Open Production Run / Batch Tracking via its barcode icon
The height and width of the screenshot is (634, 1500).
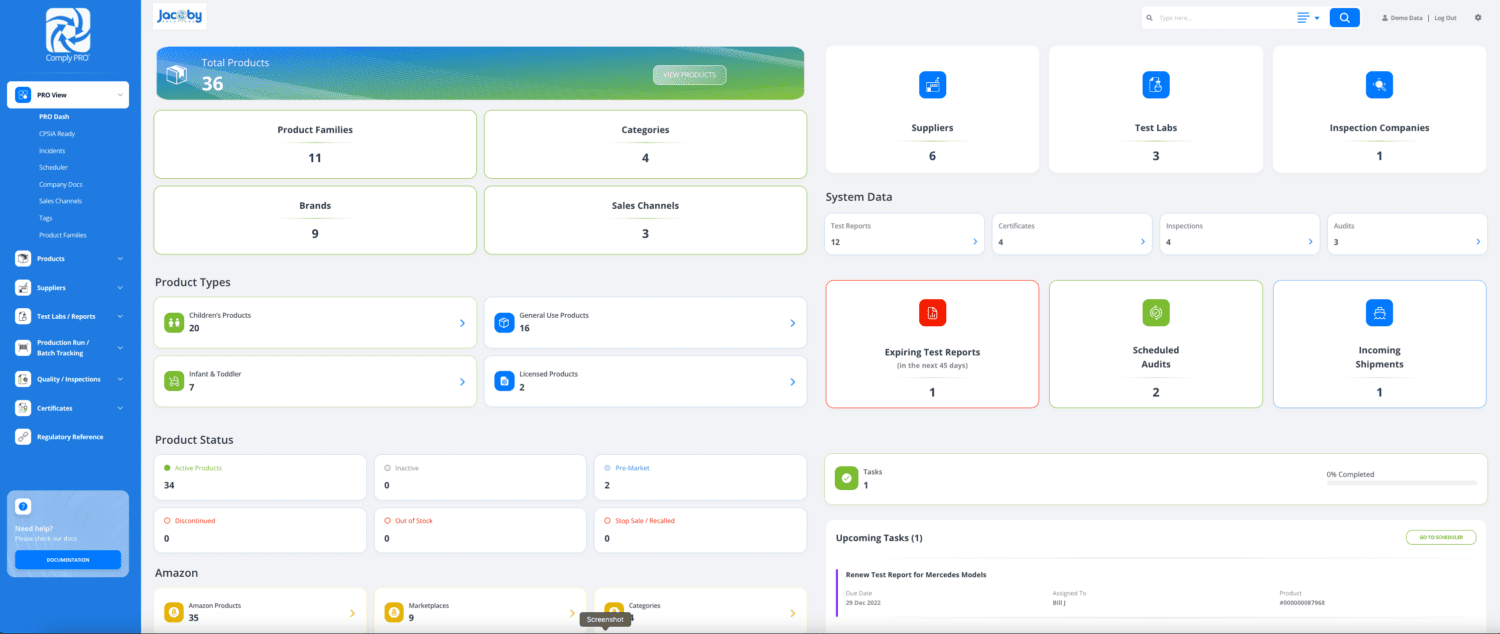coord(21,348)
